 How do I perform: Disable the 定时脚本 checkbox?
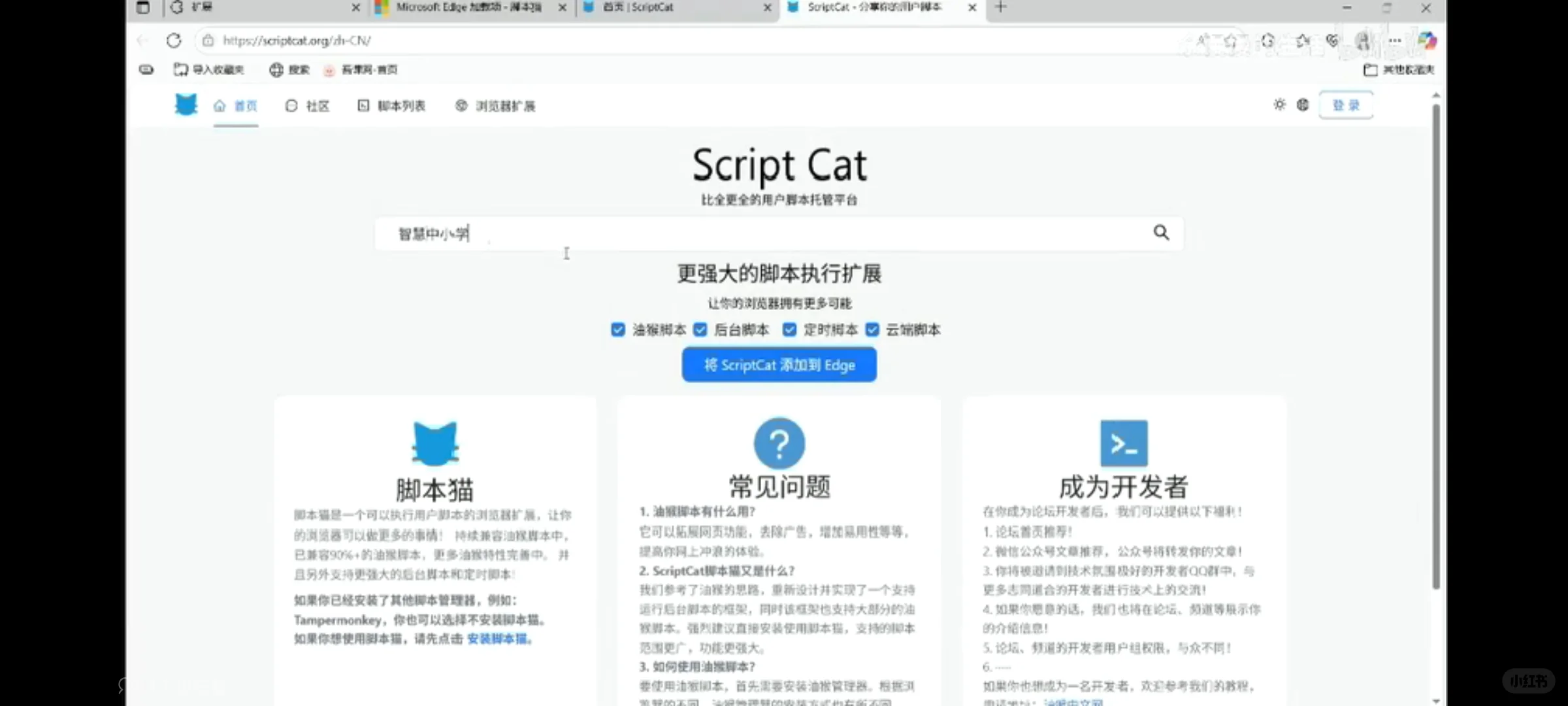[789, 329]
